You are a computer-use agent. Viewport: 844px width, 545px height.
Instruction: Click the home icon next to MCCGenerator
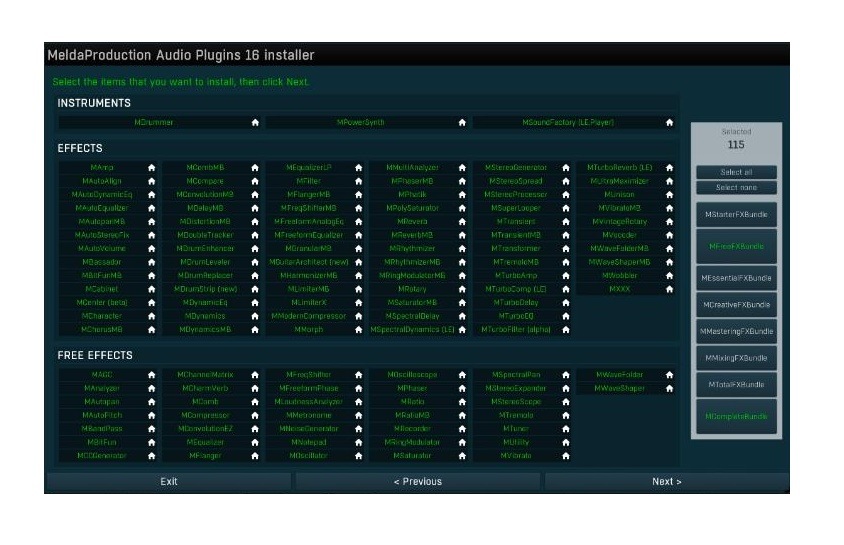coord(151,456)
